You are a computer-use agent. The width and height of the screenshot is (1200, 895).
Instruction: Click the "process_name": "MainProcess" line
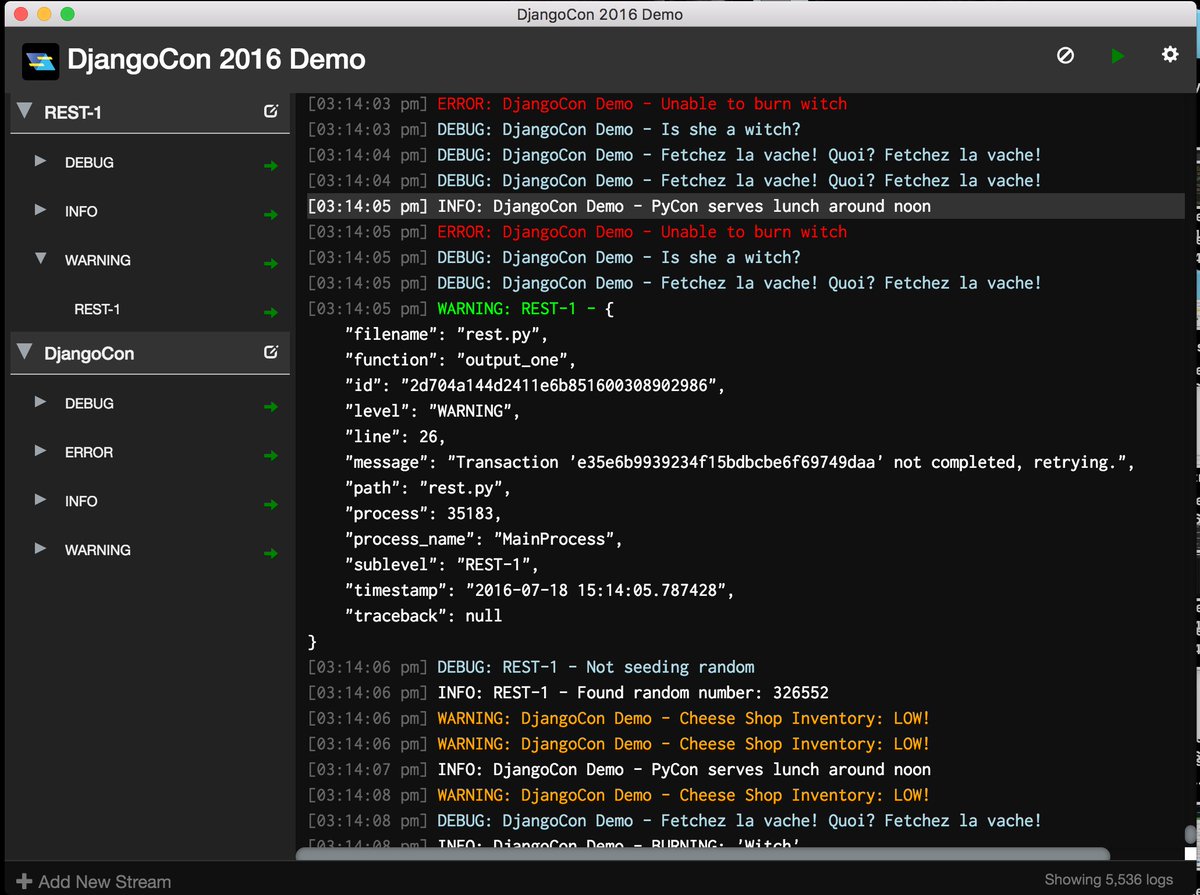pyautogui.click(x=484, y=539)
